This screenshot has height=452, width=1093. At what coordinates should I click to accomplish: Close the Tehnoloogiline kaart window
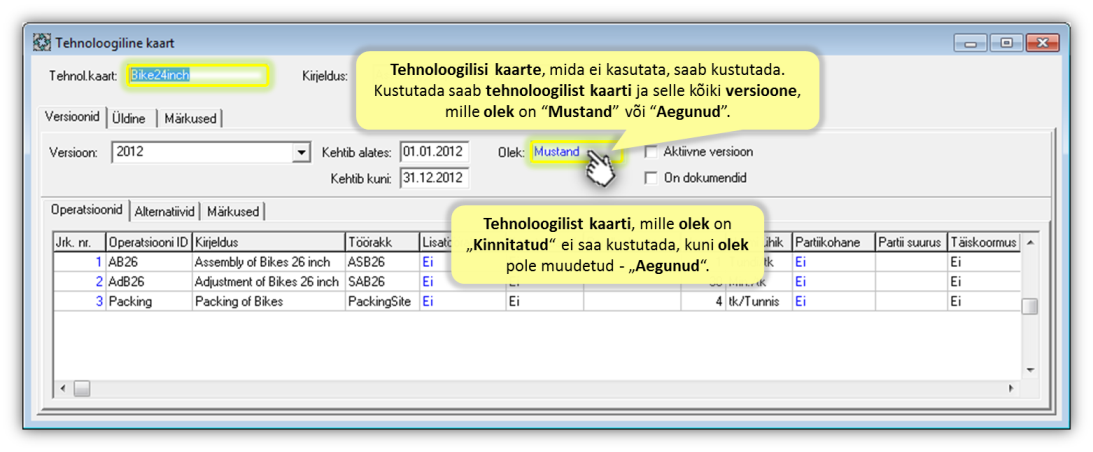[1042, 43]
